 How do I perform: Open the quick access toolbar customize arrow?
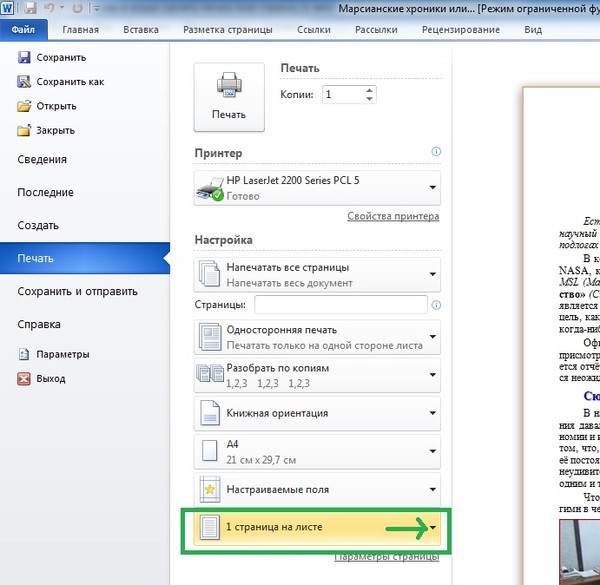click(x=96, y=8)
